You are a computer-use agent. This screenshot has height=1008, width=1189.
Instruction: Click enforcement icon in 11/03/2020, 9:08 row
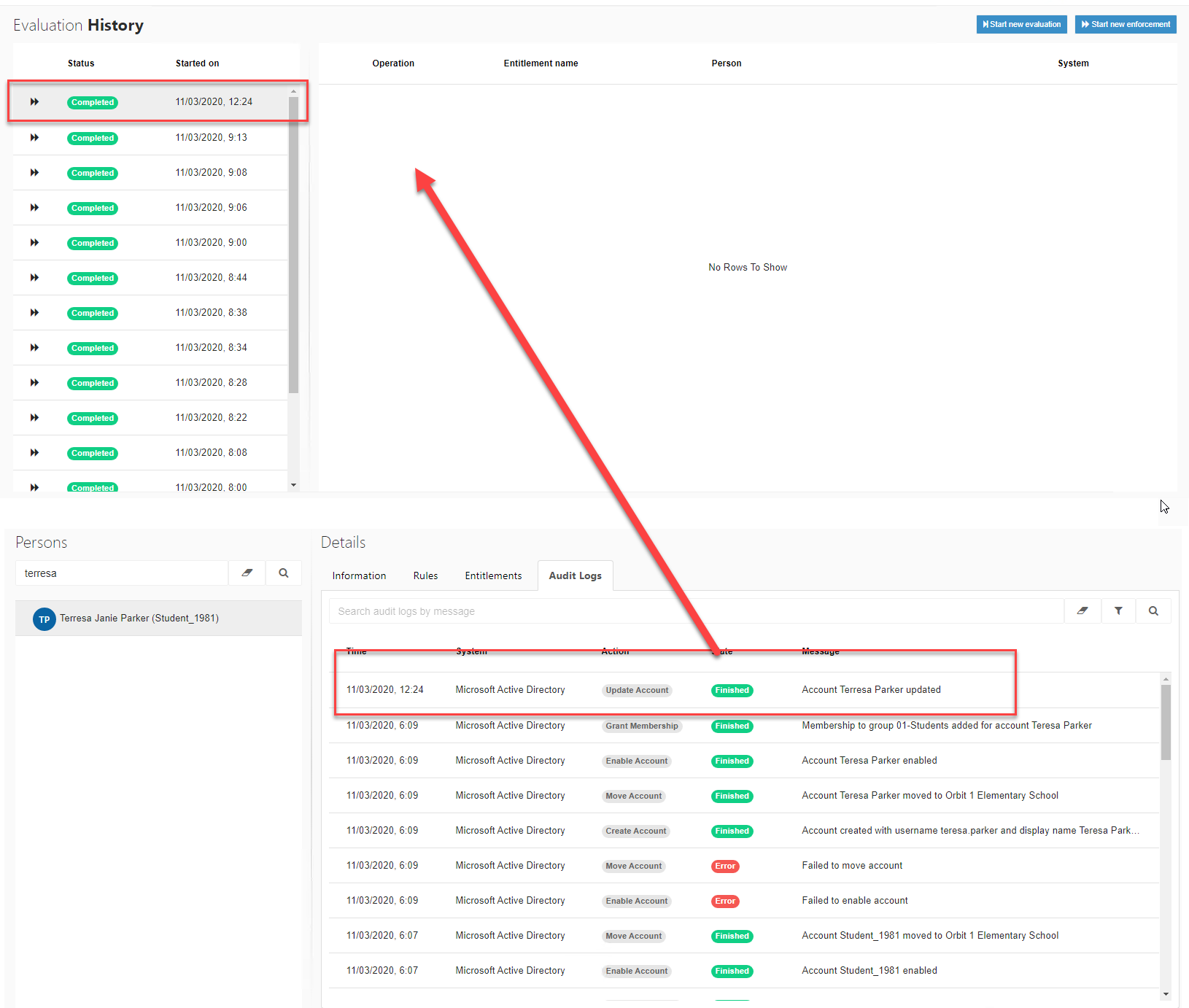click(34, 173)
